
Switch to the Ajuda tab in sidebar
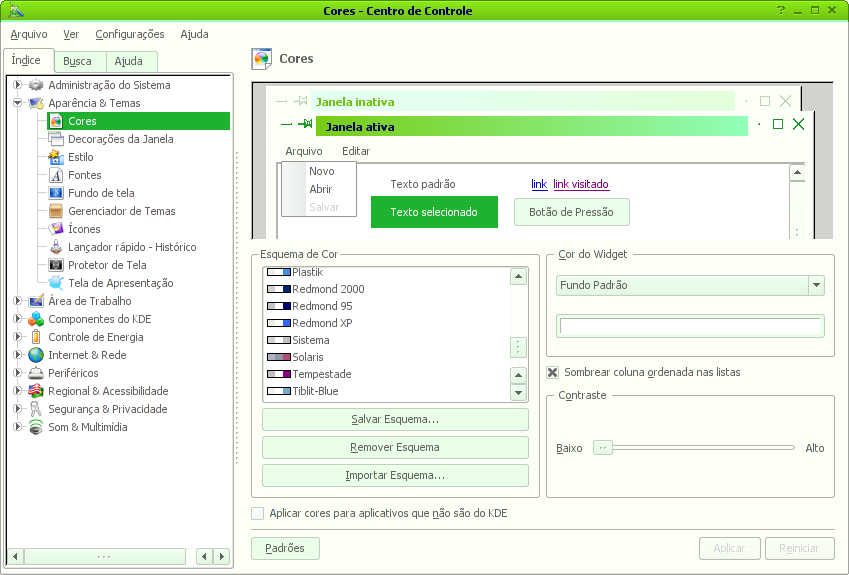(x=132, y=62)
